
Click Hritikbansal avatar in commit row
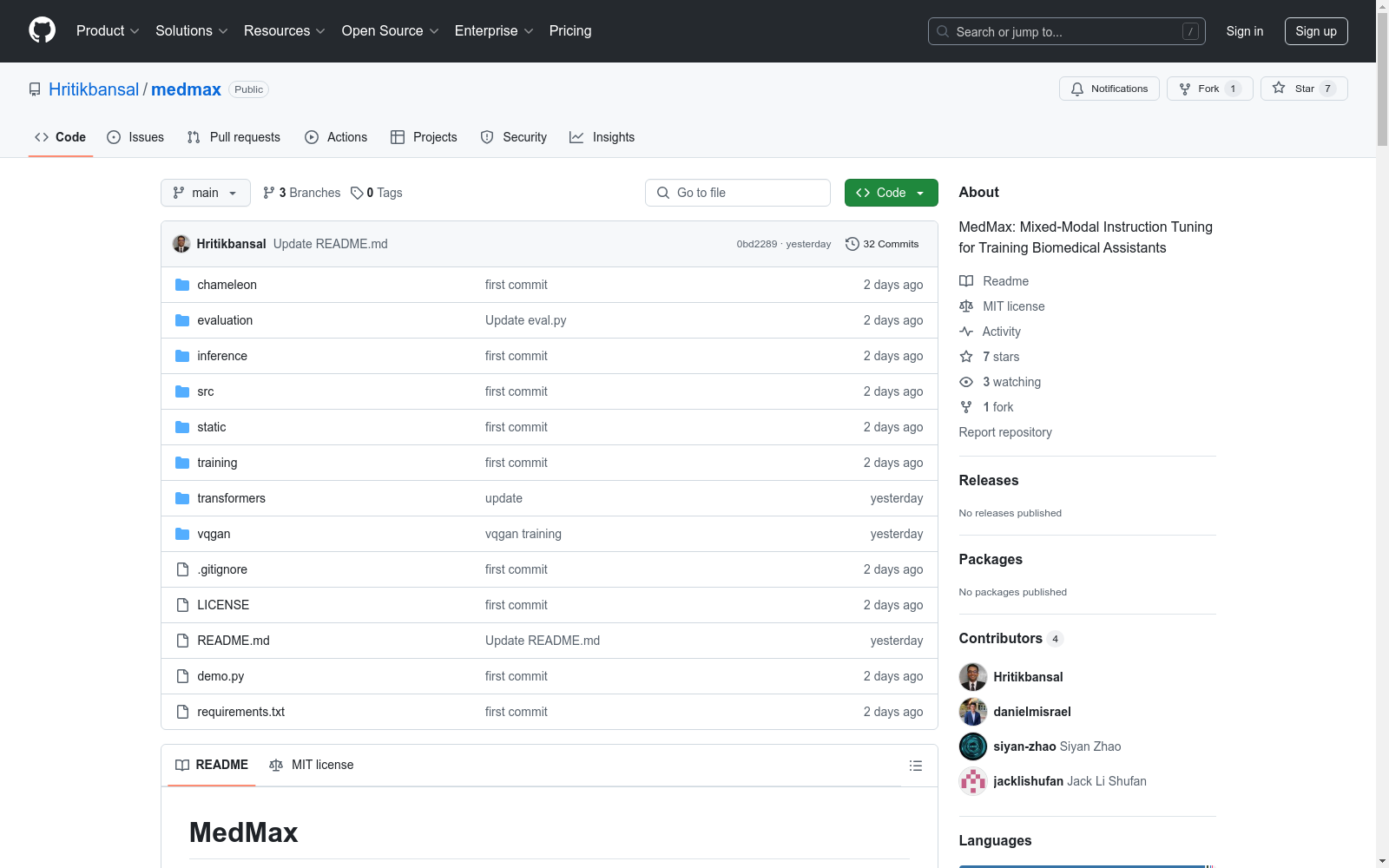point(181,244)
